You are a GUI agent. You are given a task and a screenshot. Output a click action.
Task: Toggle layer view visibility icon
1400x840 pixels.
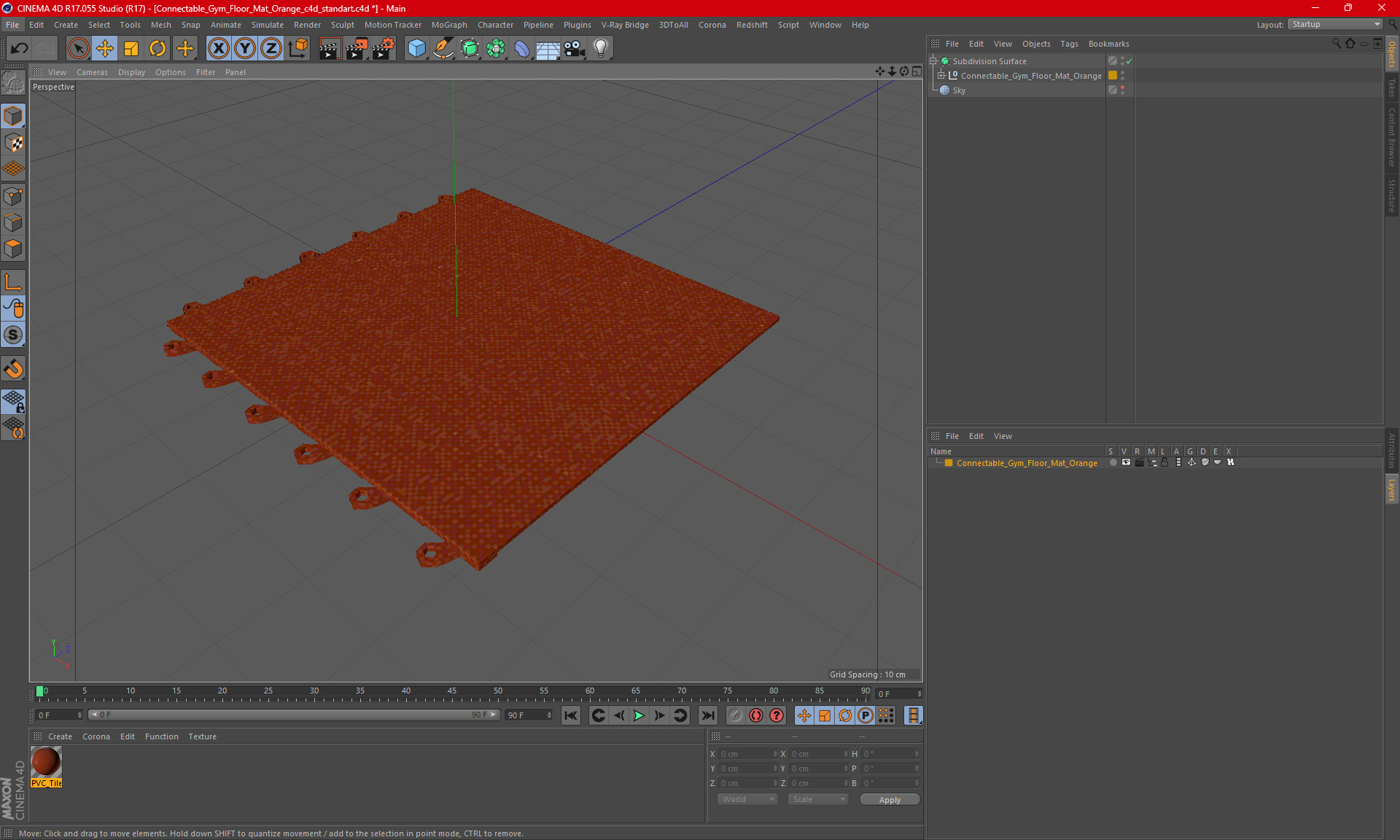(1126, 462)
